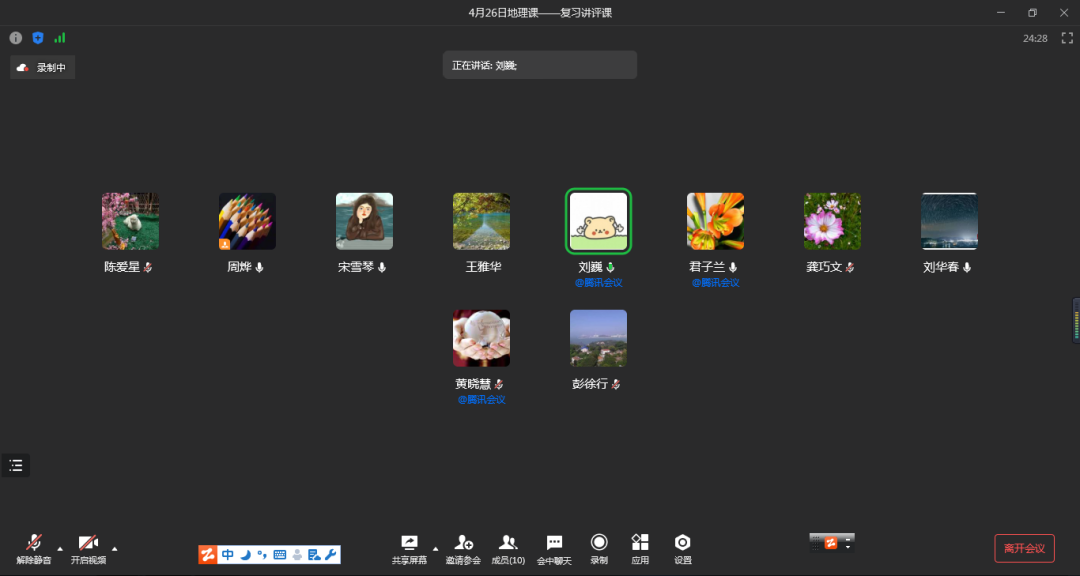Click the IME user account icon
This screenshot has width=1080, height=576.
[297, 555]
